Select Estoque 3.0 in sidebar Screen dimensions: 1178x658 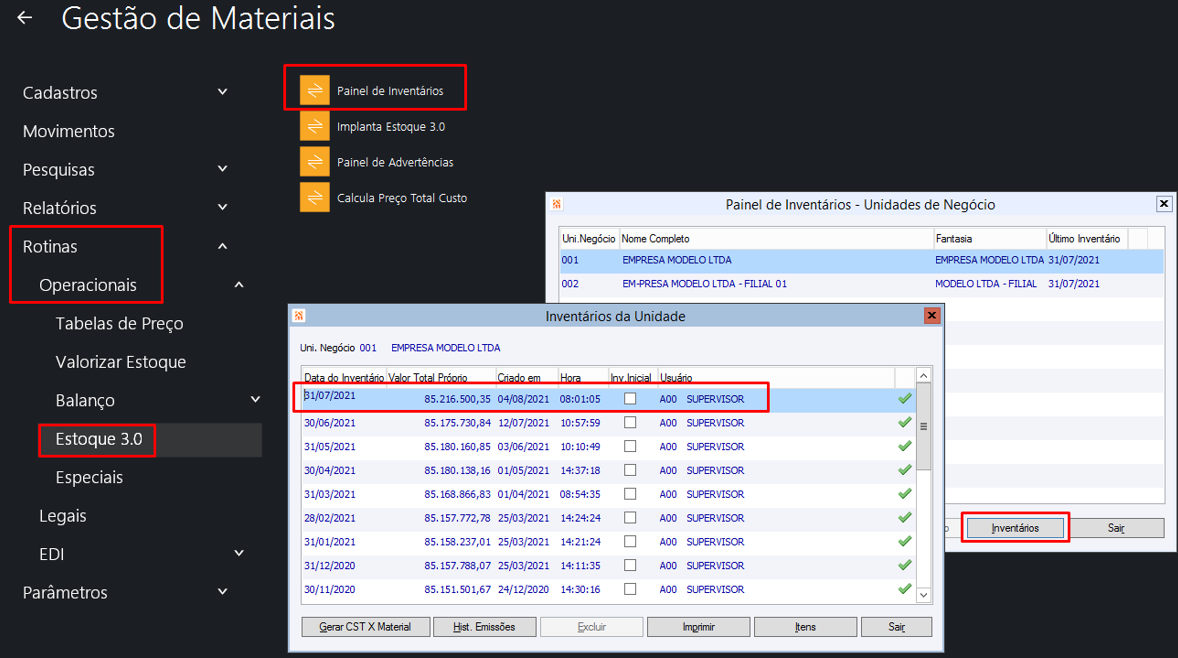[x=98, y=439]
